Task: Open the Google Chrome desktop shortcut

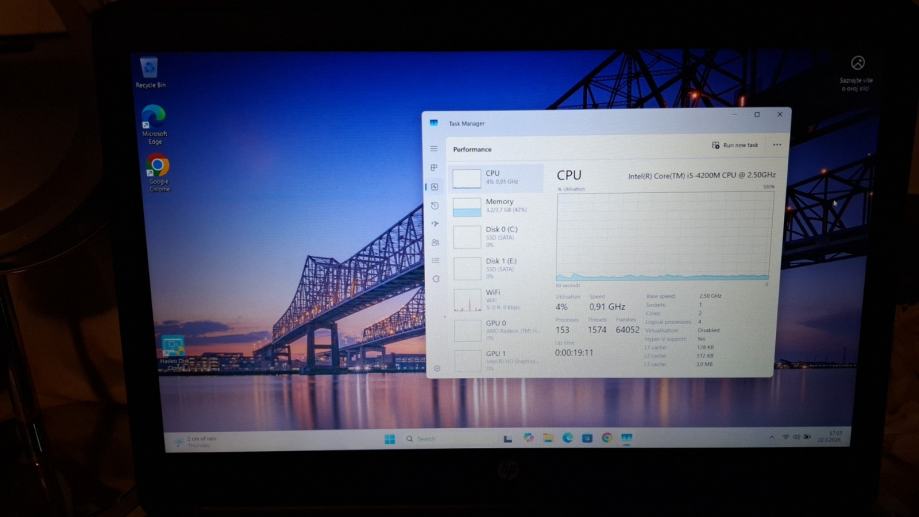Action: click(x=158, y=172)
